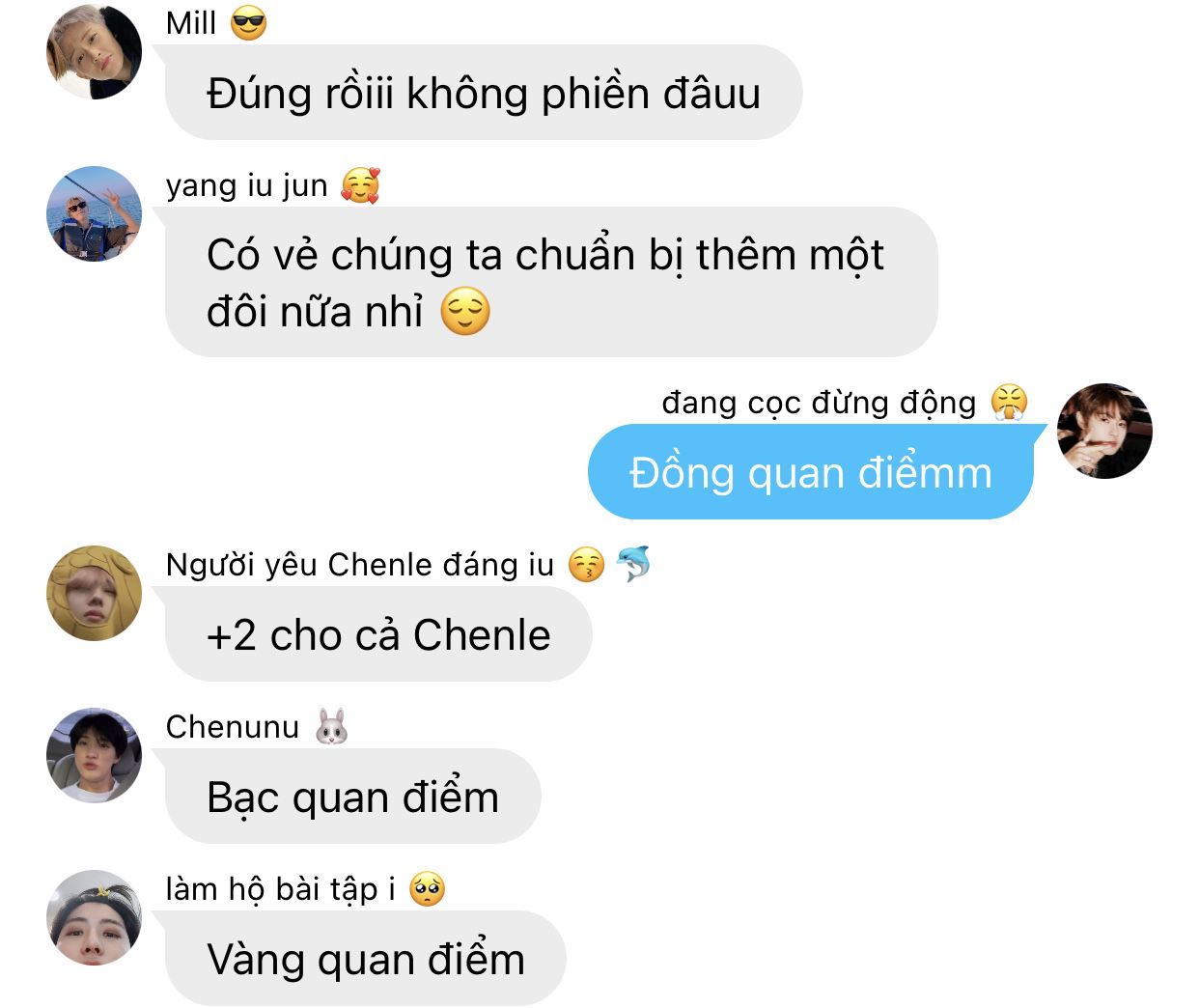This screenshot has height=1008, width=1199.
Task: Open Mill's profile avatar
Action: click(95, 52)
